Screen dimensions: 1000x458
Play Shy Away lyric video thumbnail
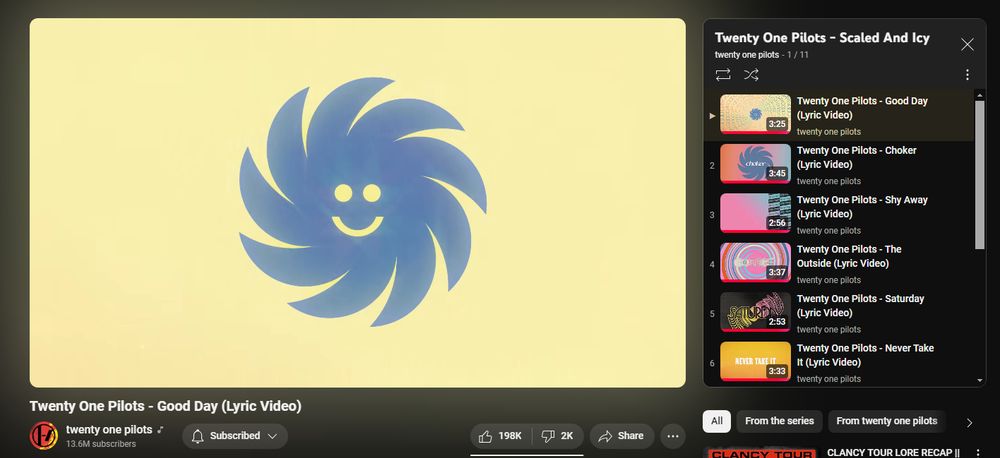tap(755, 213)
